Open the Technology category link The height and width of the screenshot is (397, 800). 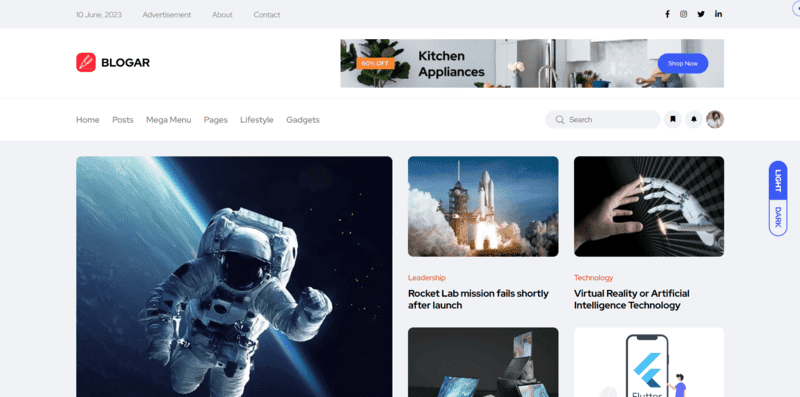593,278
